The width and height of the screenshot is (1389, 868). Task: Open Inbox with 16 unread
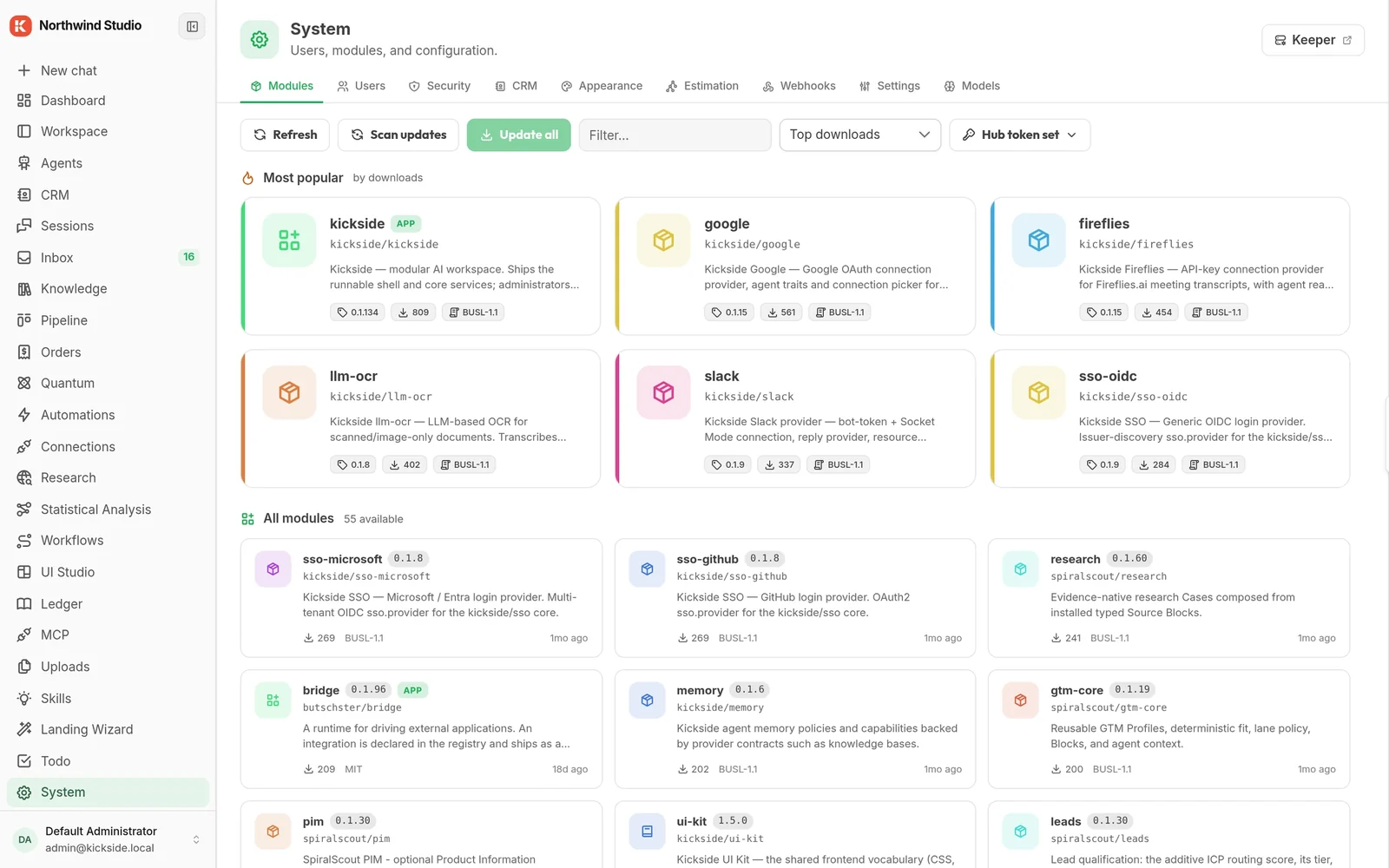click(108, 258)
